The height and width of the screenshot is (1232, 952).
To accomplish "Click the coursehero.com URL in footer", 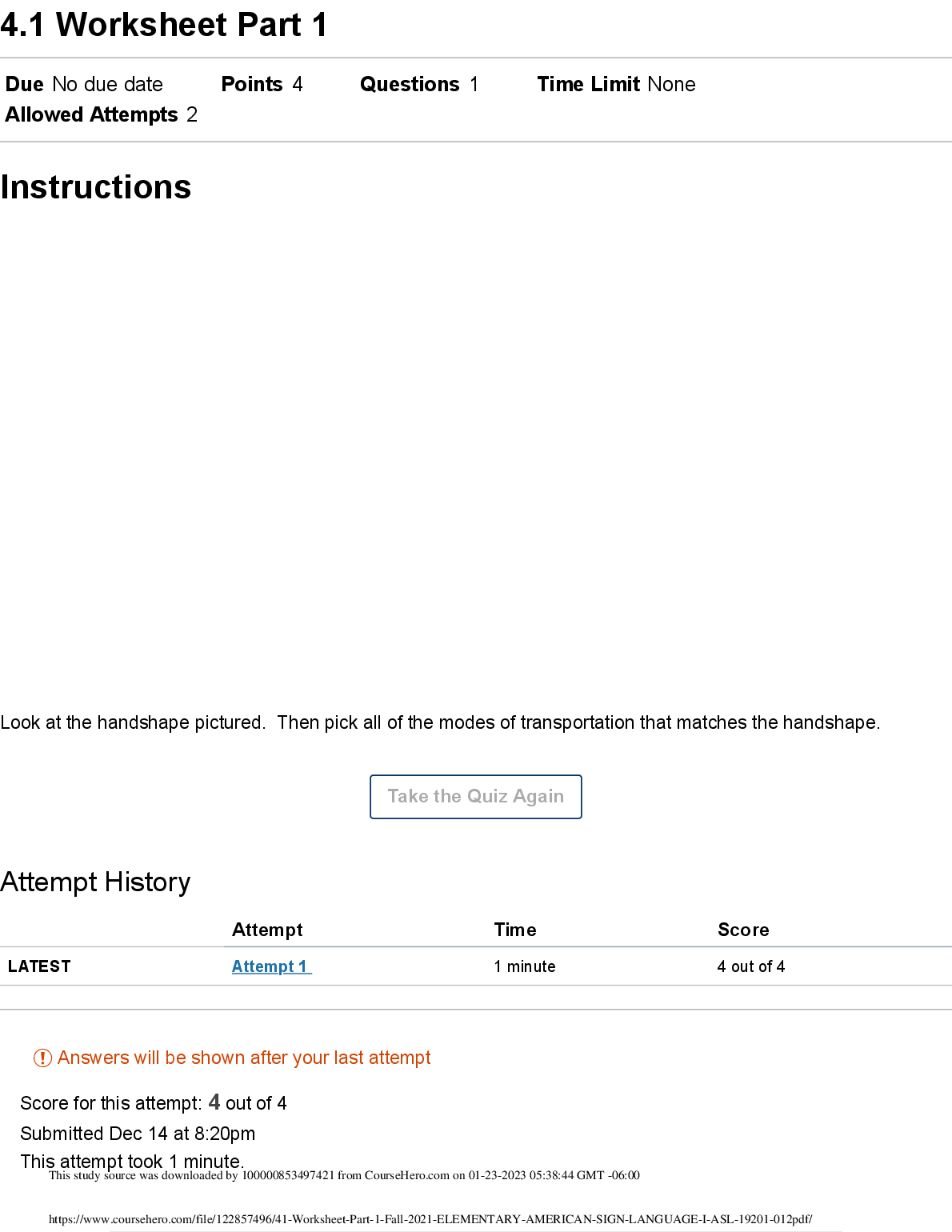I will [430, 1219].
